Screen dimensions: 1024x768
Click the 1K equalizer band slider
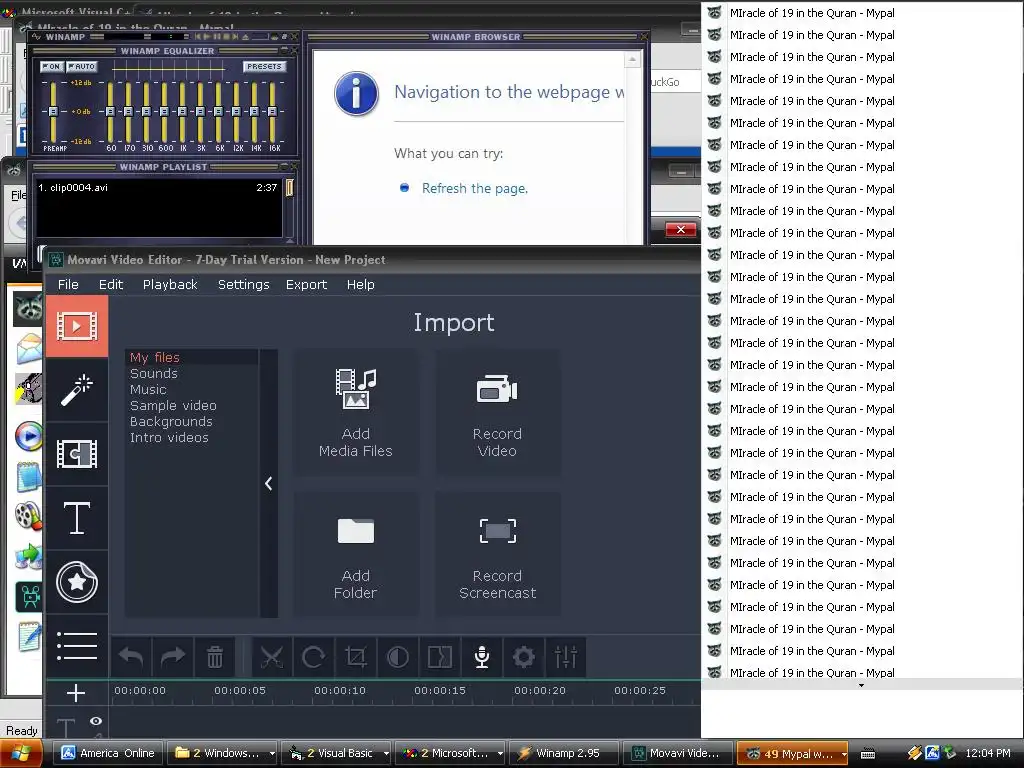tap(183, 112)
